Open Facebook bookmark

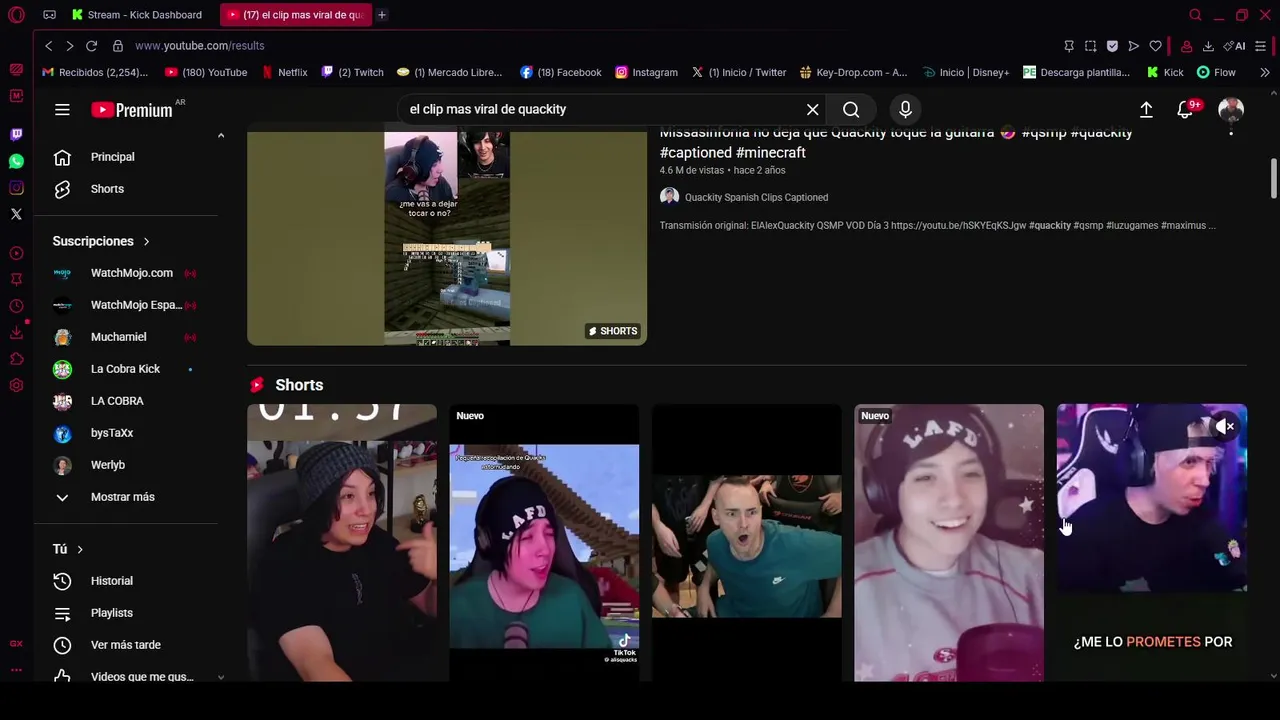tap(561, 72)
